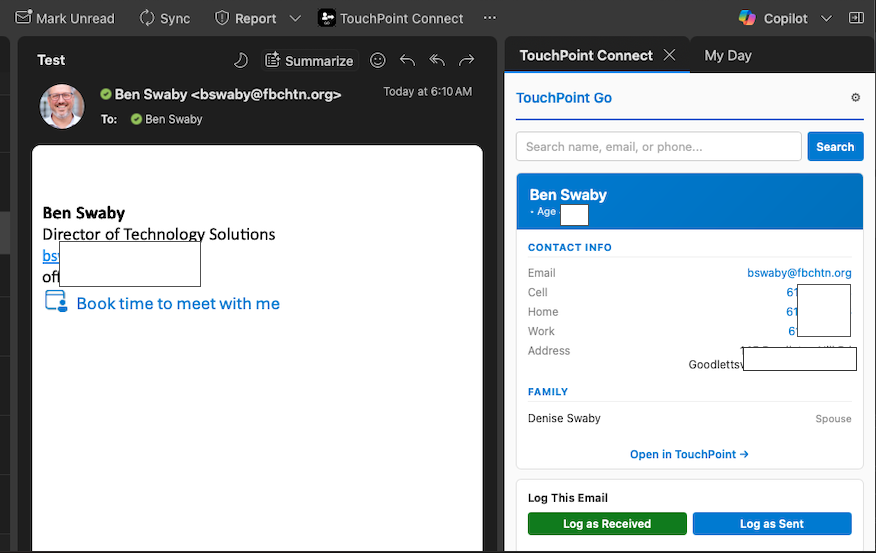Expand the Copilot dropdown chevron
This screenshot has height=553, width=876.
pyautogui.click(x=826, y=18)
